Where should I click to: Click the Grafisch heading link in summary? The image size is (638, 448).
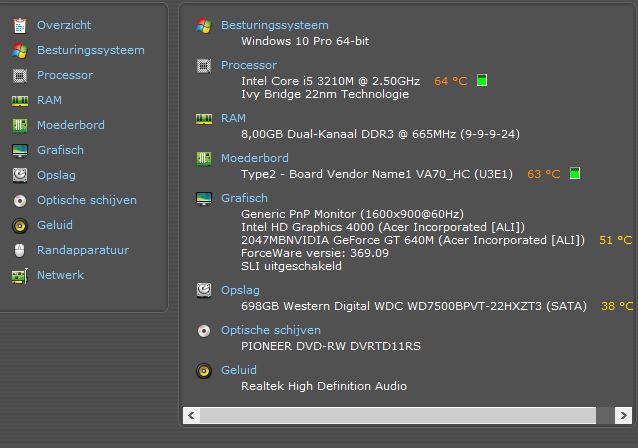pyautogui.click(x=244, y=198)
